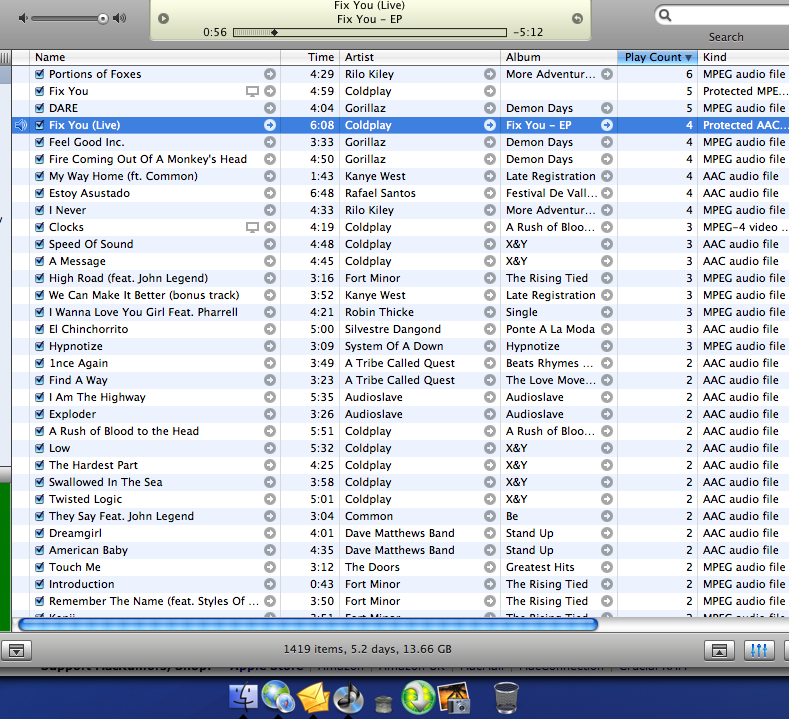Open Finder from the dock
Viewport: 789px width, 719px height.
[244, 696]
